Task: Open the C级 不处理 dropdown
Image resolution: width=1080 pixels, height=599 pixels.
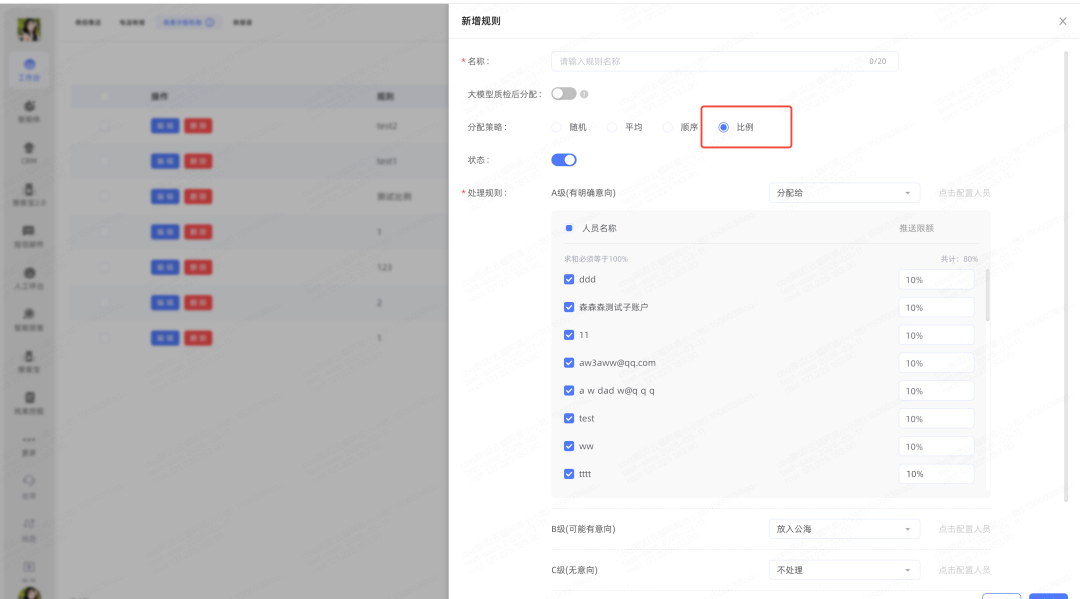Action: pos(843,570)
